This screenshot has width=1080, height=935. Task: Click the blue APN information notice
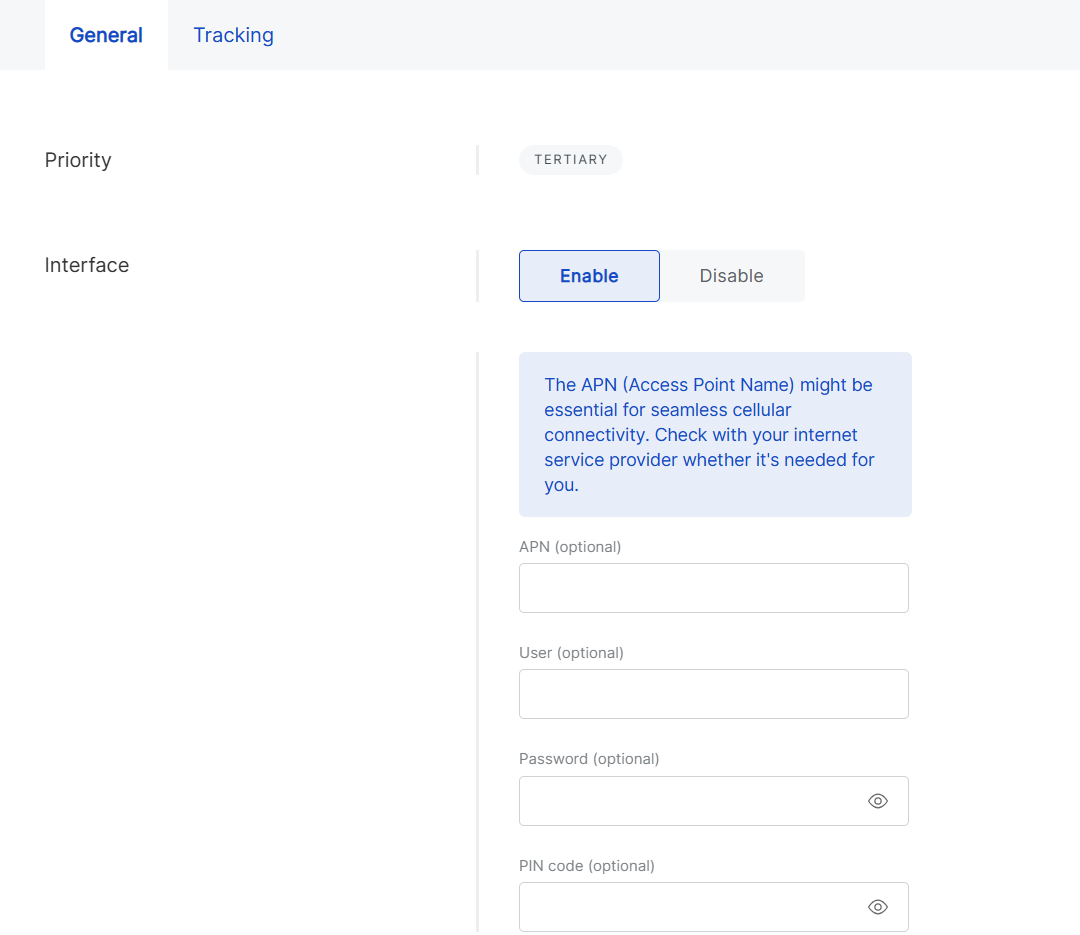(x=714, y=434)
